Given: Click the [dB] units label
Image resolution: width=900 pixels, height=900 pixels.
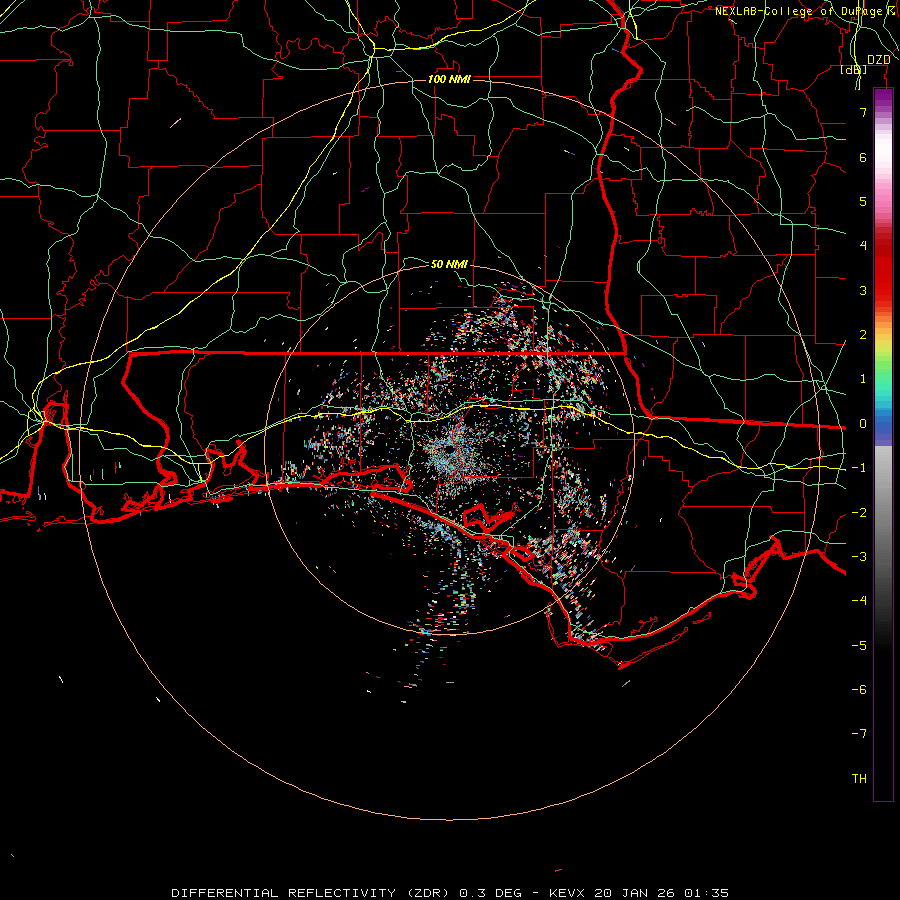Looking at the screenshot, I should pyautogui.click(x=854, y=69).
